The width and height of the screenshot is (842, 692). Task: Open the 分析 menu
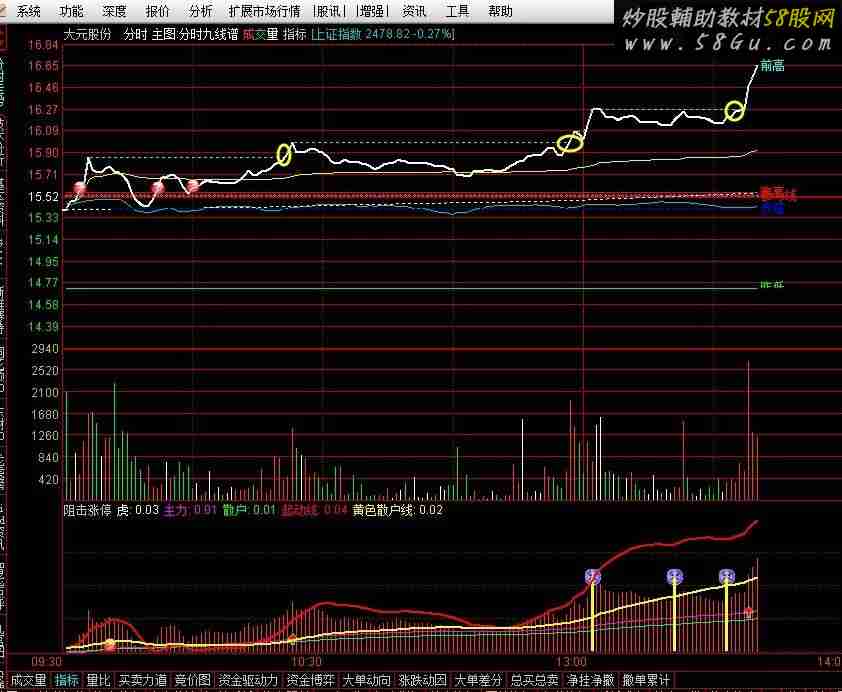(200, 11)
